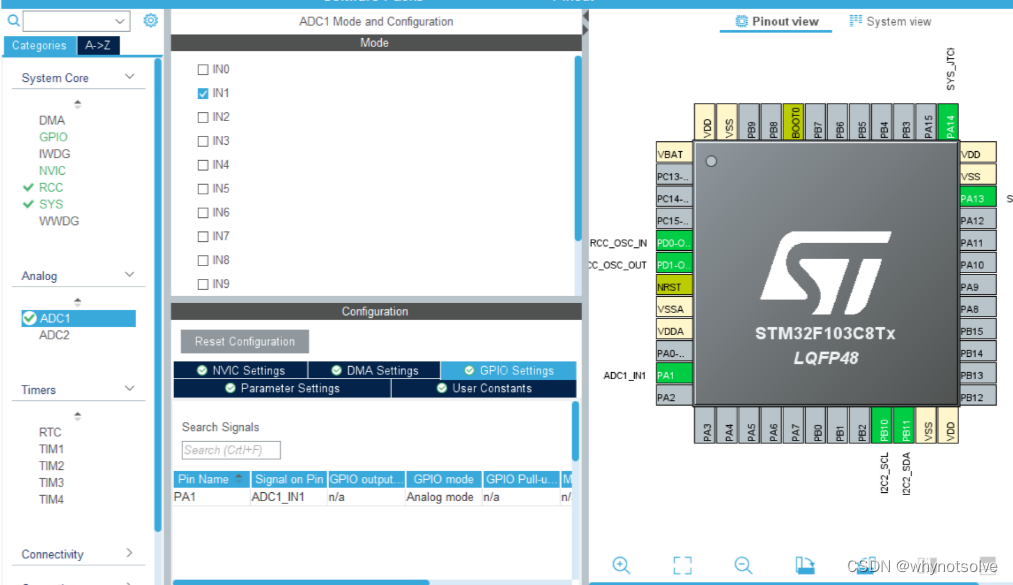
Task: Click the zoom in icon in pinout view
Action: pos(621,565)
